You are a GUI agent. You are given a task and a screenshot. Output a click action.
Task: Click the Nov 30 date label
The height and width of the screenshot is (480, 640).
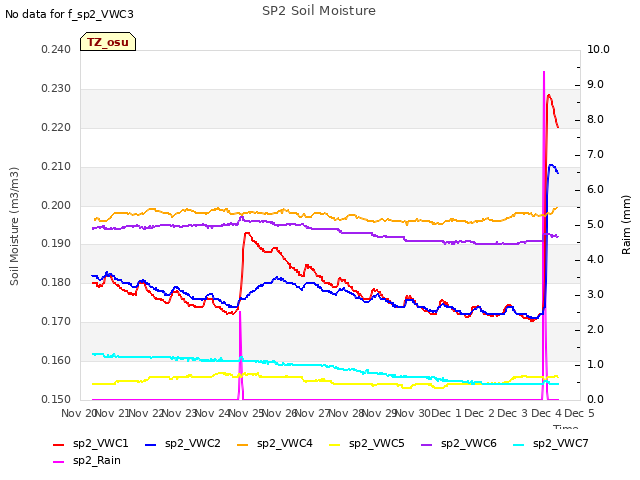pyautogui.click(x=413, y=413)
